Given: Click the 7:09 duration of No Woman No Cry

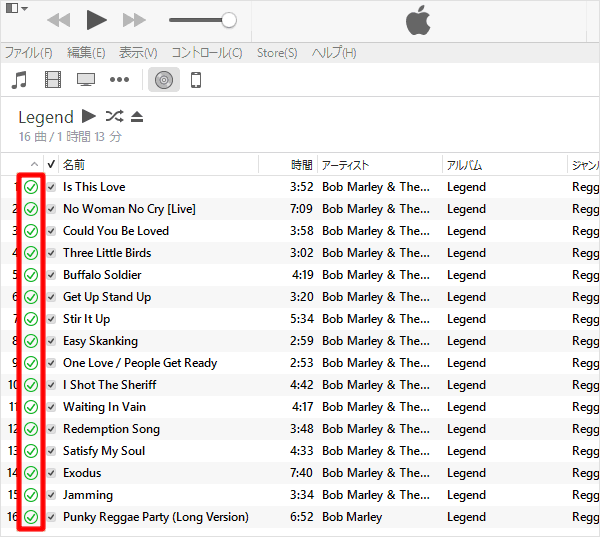Looking at the screenshot, I should (301, 209).
